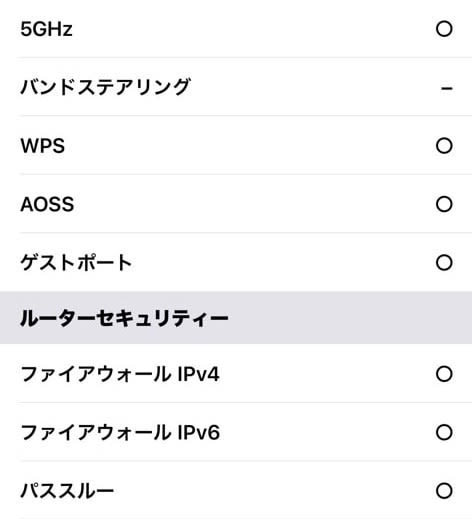
Task: Select the バンドステアリング label
Action: coord(106,87)
